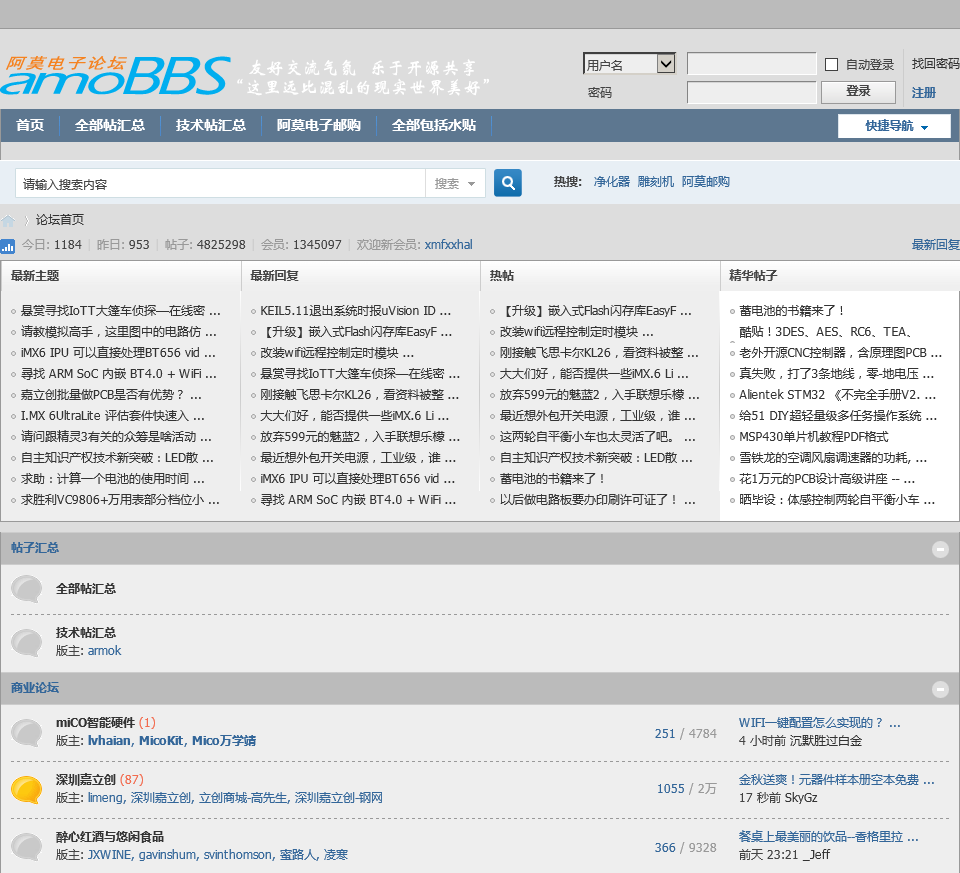Open moderator armok profile

pos(104,650)
